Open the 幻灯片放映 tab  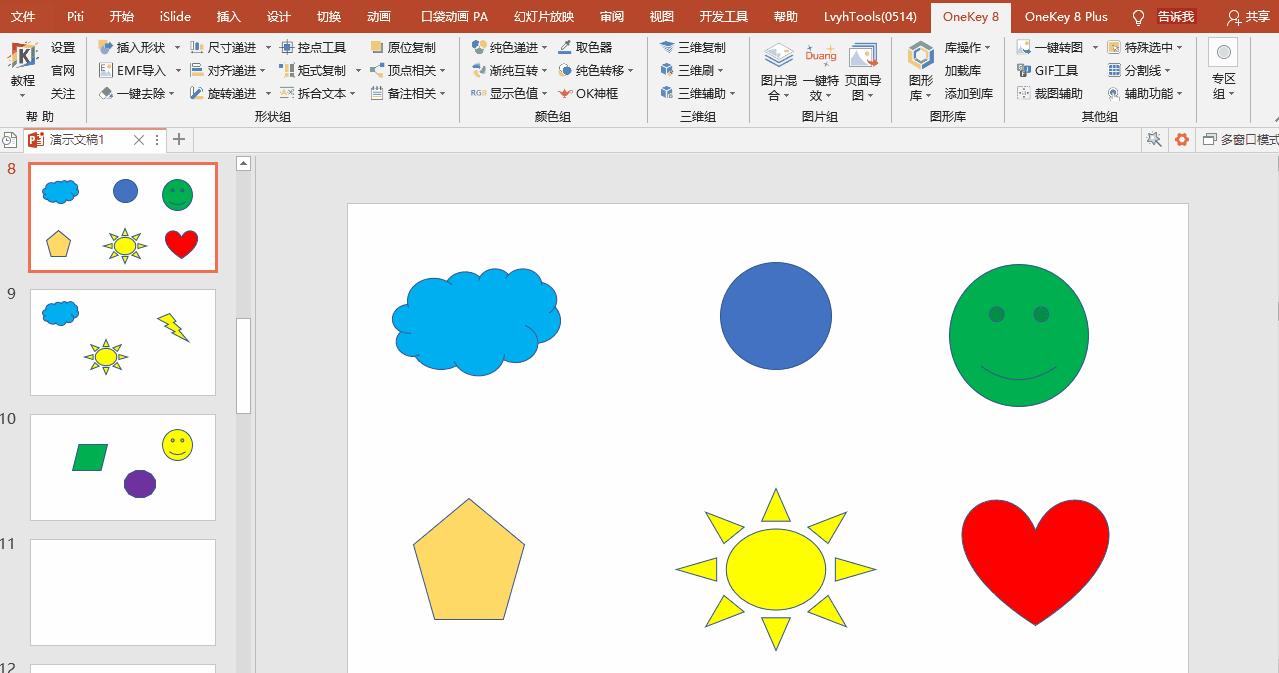(544, 16)
